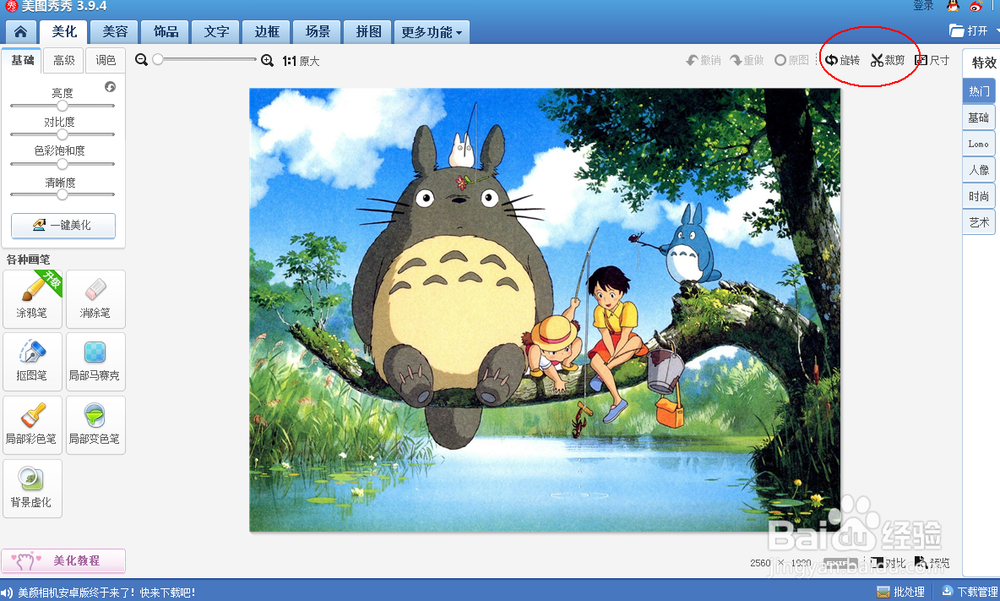Image resolution: width=1000 pixels, height=601 pixels.
Task: Click the zoom level slider handle
Action: coord(158,59)
